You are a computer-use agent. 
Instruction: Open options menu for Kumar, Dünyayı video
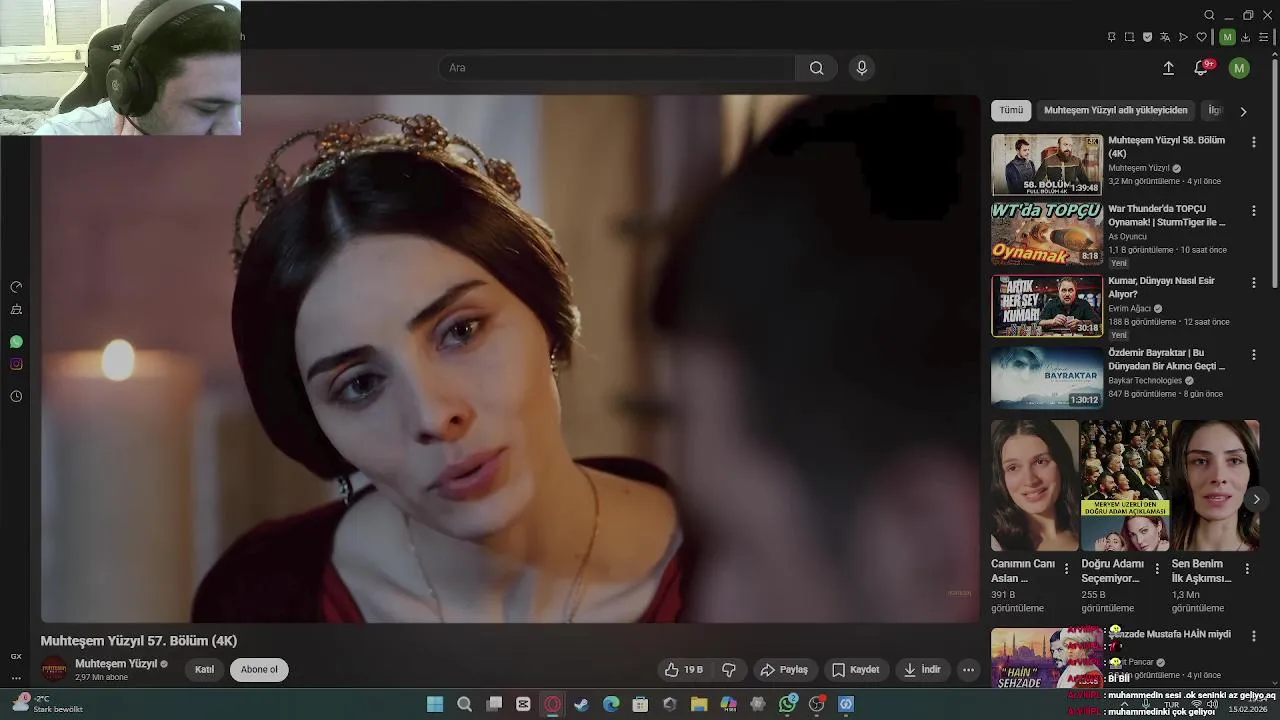coord(1253,283)
